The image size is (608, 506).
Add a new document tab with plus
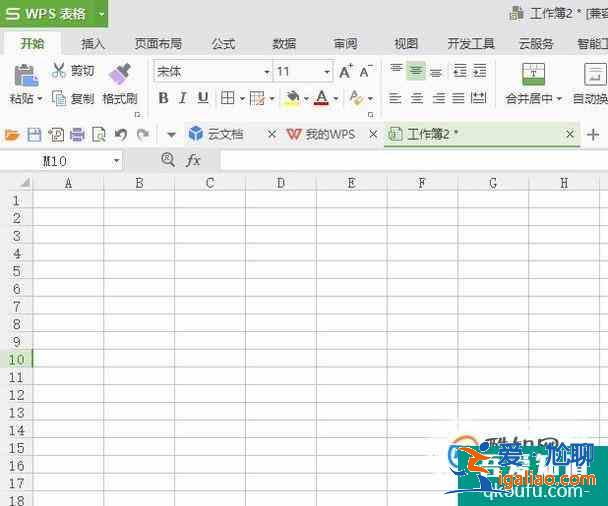593,135
